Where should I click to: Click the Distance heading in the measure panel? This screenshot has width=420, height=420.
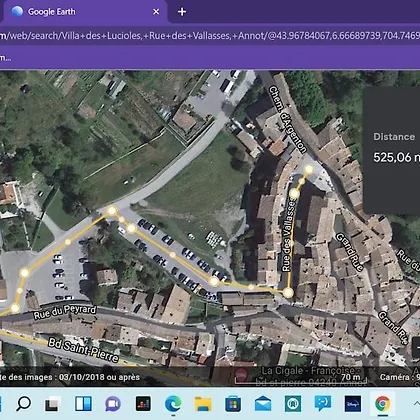coord(394,137)
